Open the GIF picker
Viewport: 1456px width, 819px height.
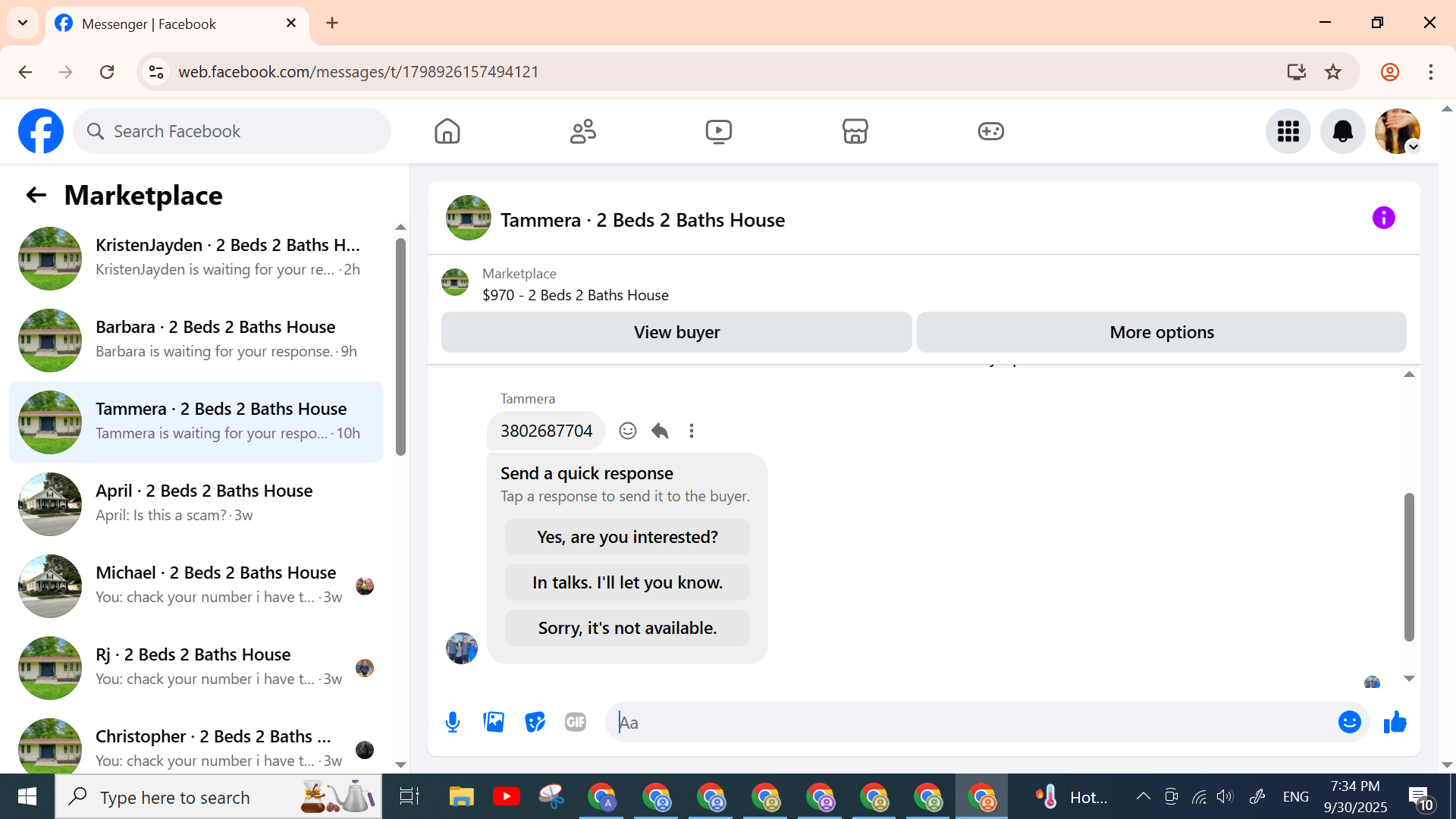pos(576,722)
